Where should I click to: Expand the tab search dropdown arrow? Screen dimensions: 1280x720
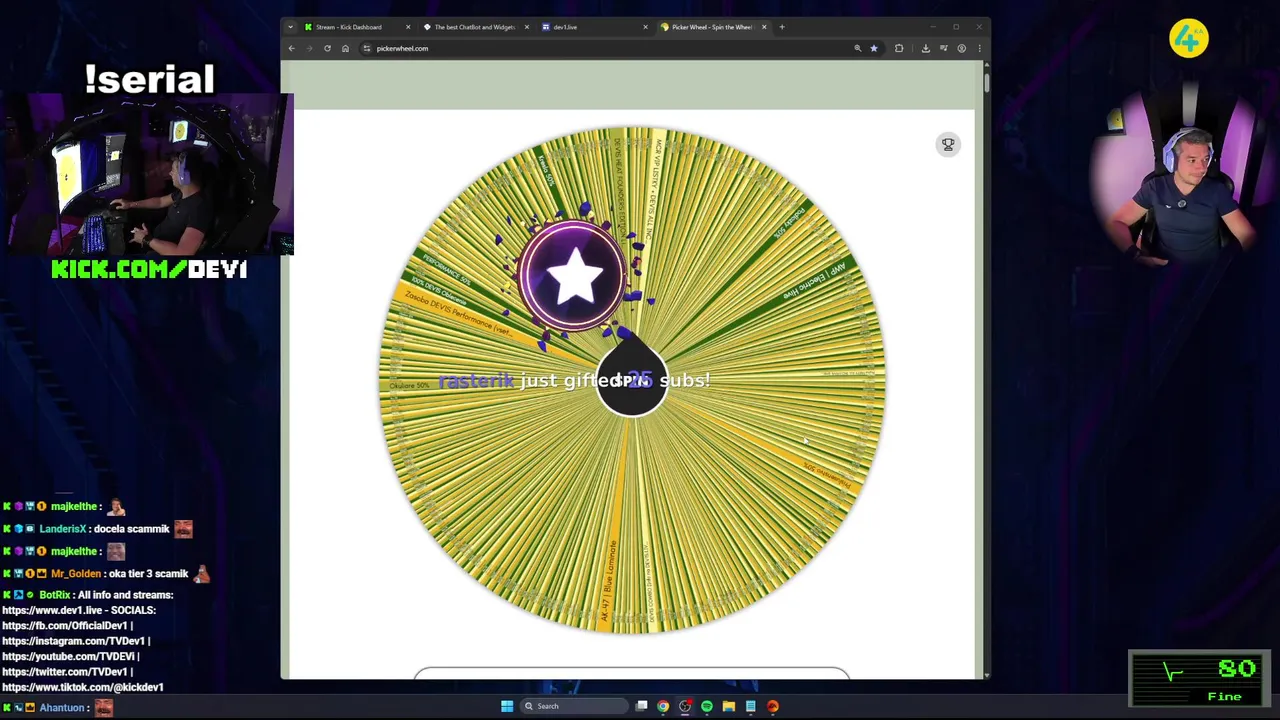pos(290,27)
